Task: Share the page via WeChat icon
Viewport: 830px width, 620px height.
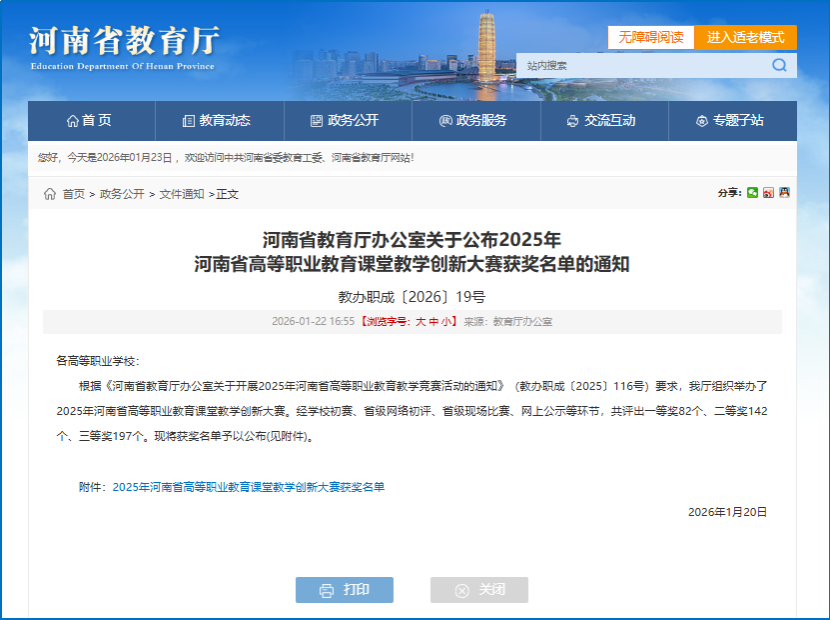Action: (753, 193)
